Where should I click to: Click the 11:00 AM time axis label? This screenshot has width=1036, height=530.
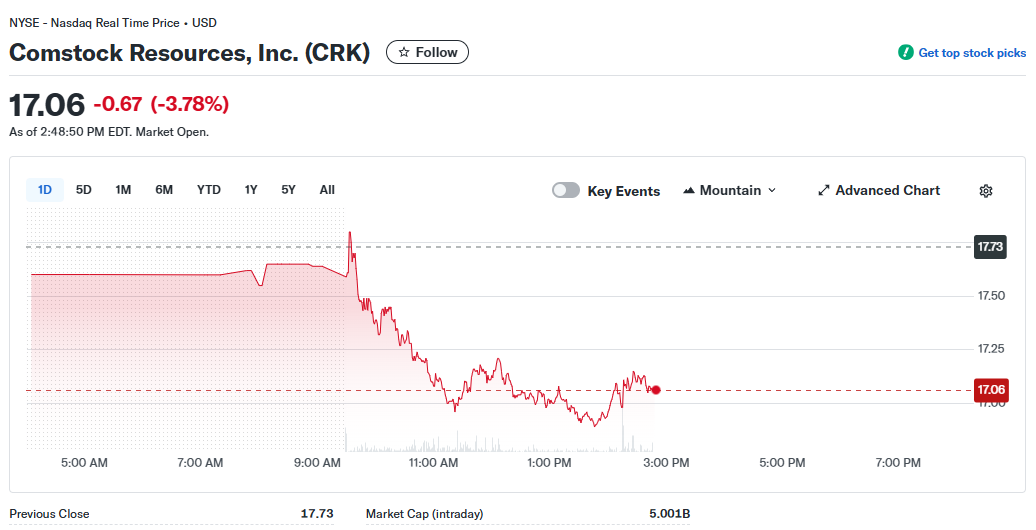[433, 463]
